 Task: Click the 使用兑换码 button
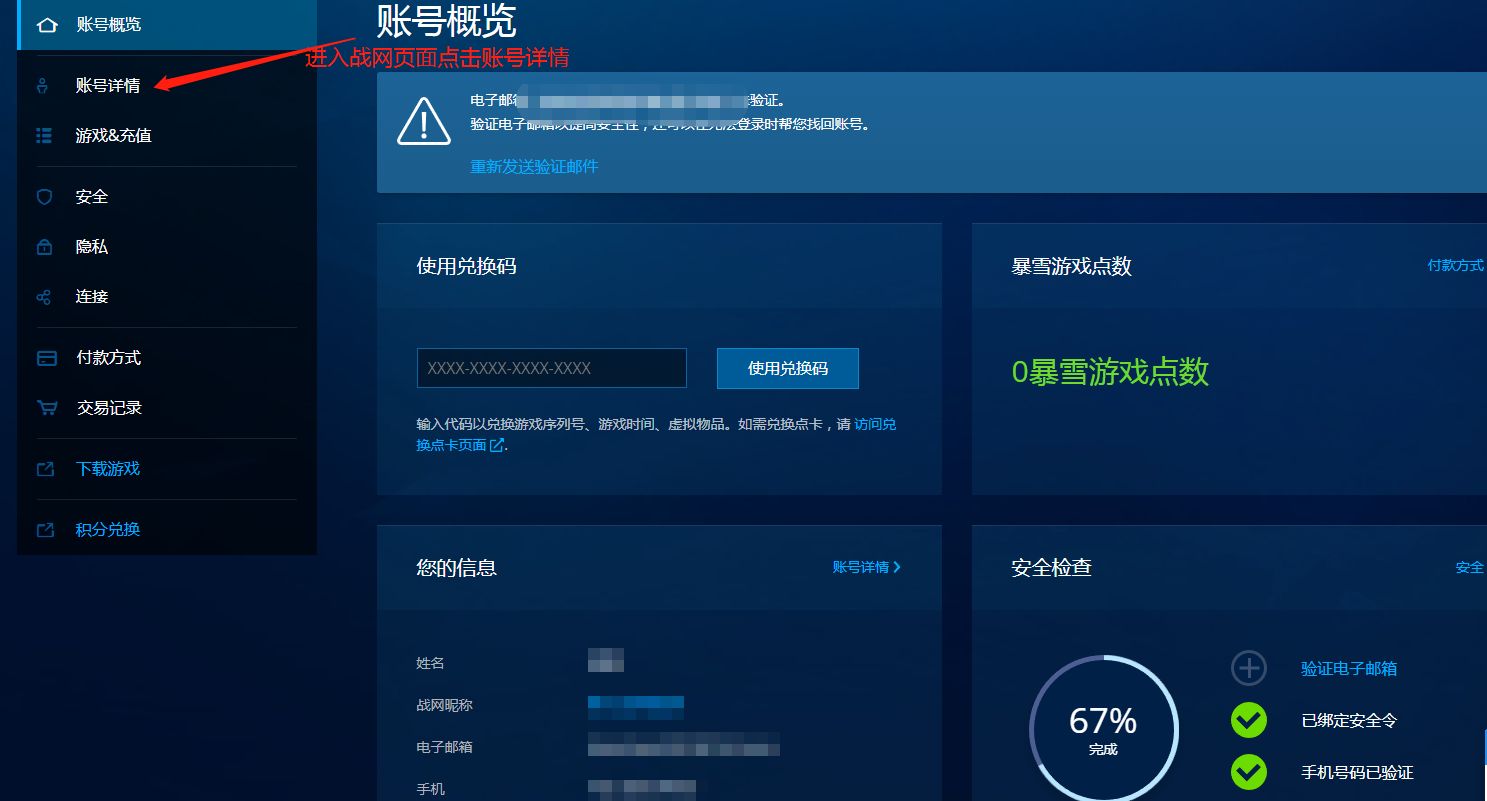pos(788,368)
